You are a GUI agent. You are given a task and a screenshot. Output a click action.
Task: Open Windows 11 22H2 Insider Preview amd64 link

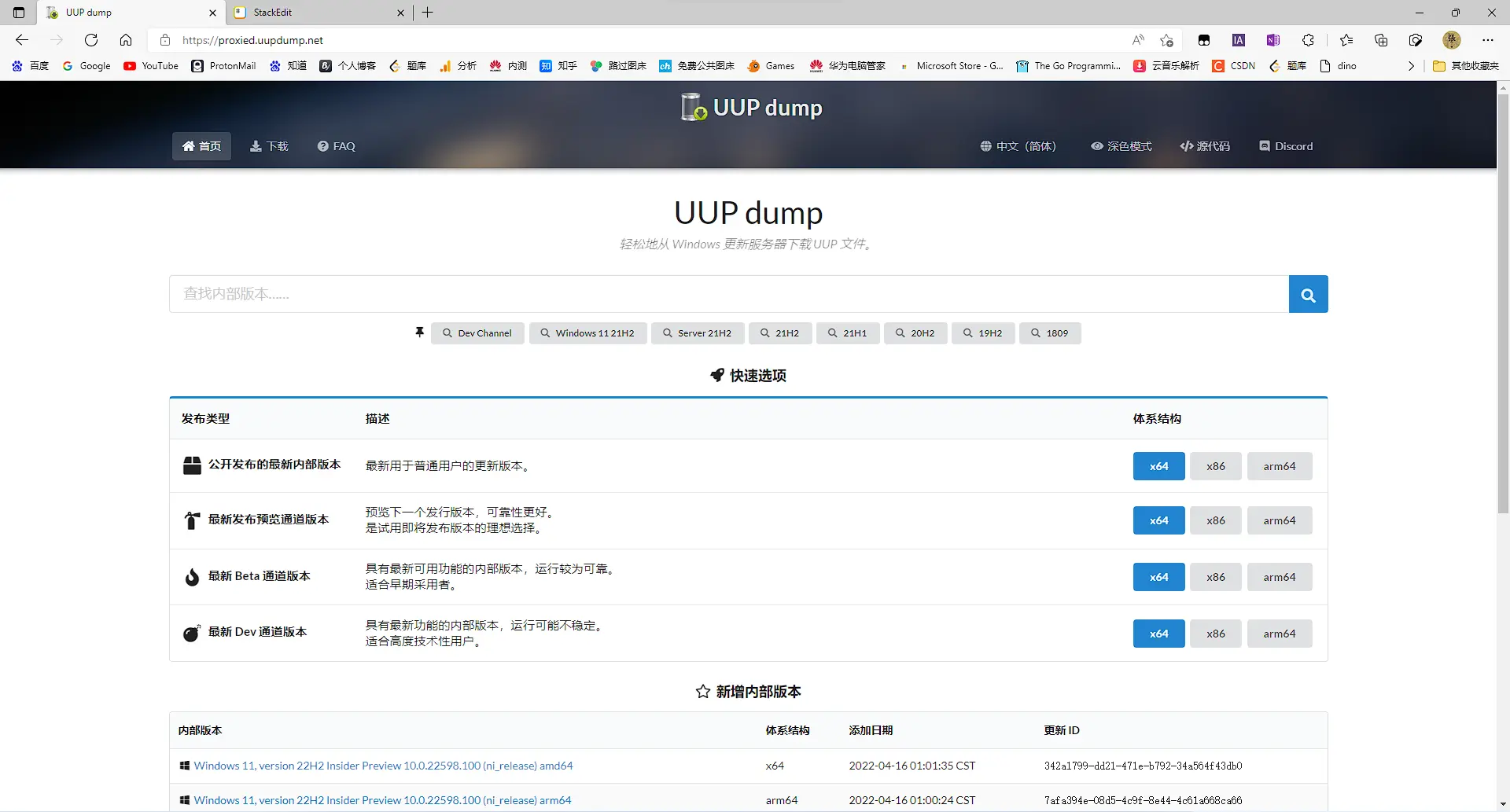(383, 766)
